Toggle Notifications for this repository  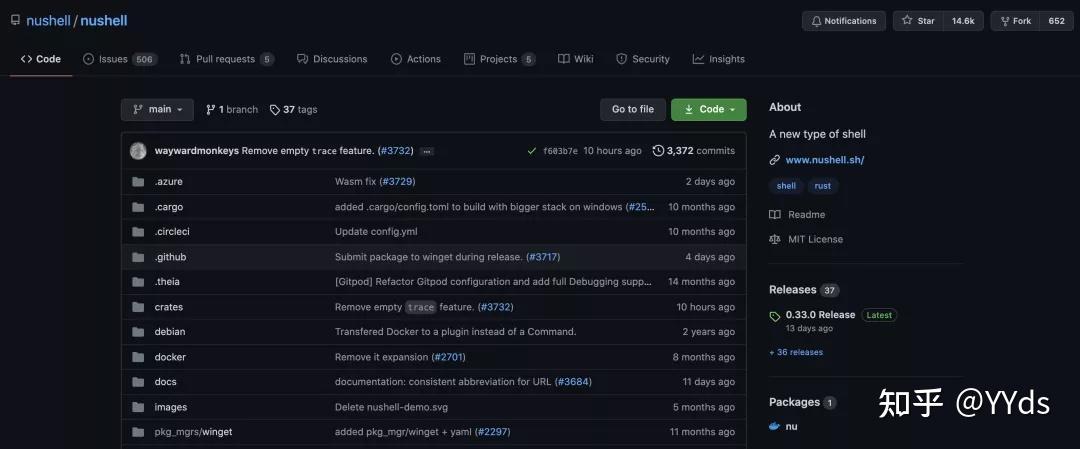tap(843, 21)
